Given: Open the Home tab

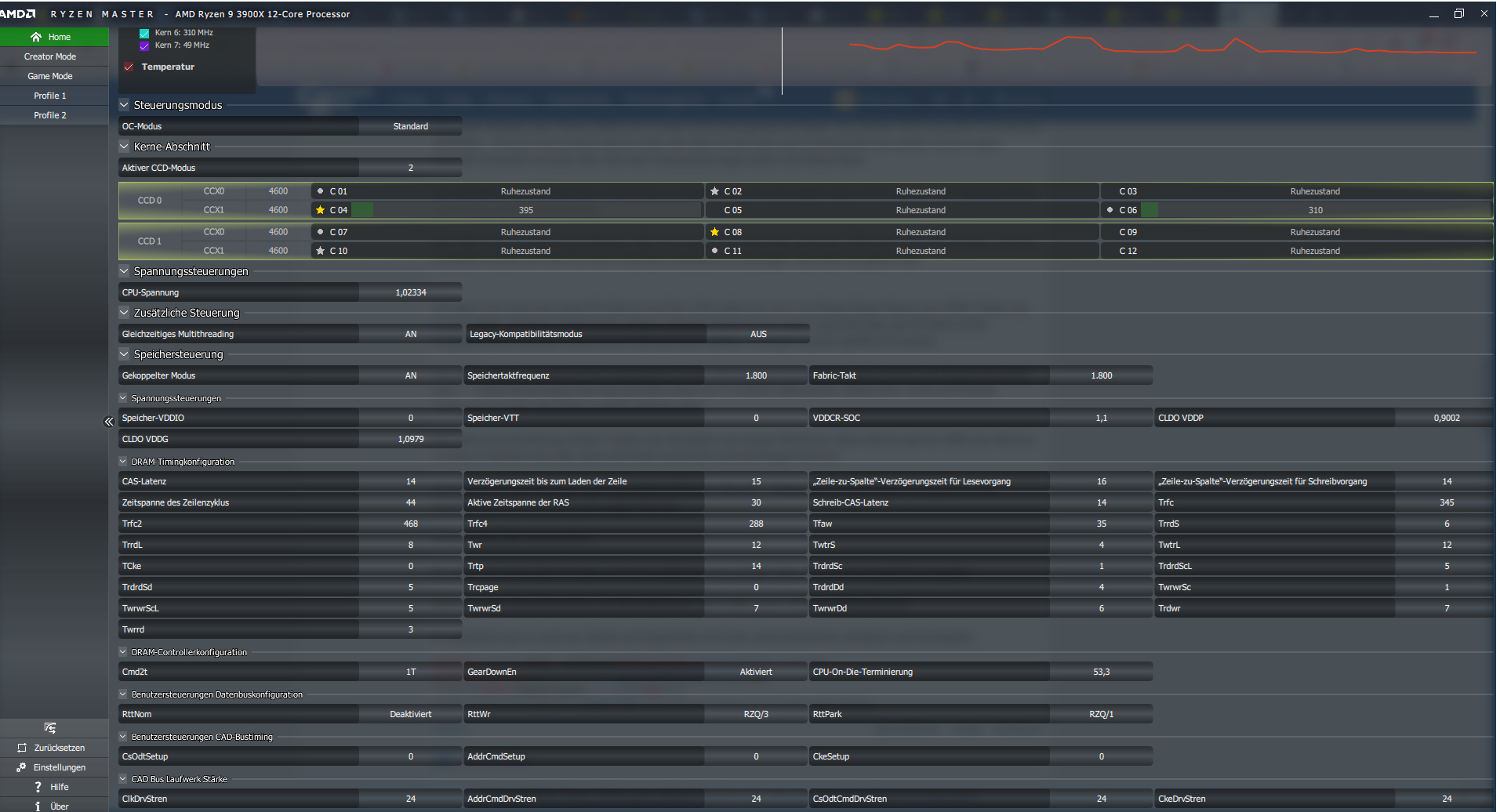Looking at the screenshot, I should tap(54, 37).
